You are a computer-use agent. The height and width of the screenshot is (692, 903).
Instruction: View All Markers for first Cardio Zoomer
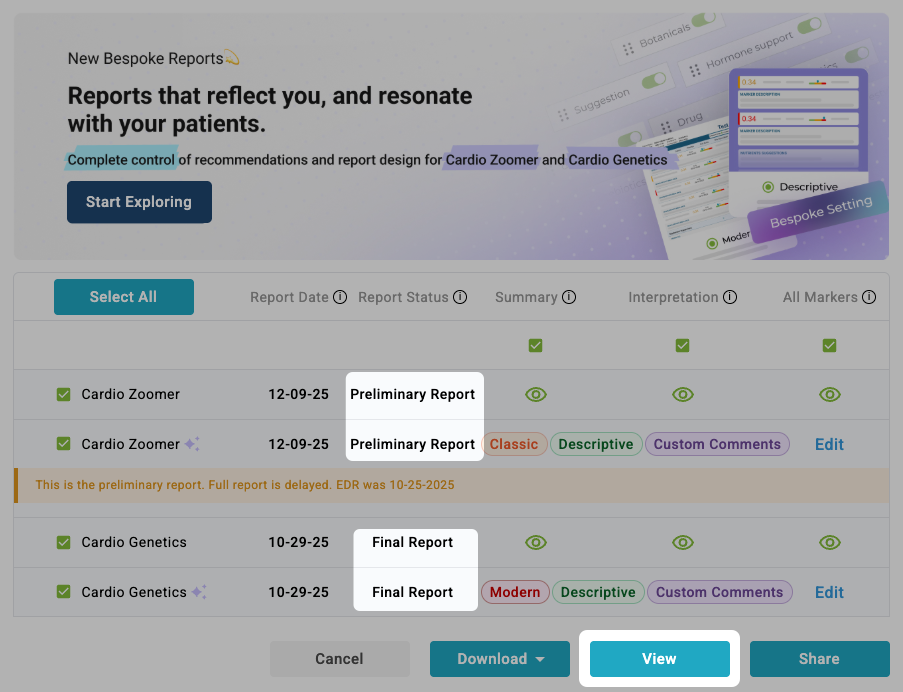tap(830, 395)
